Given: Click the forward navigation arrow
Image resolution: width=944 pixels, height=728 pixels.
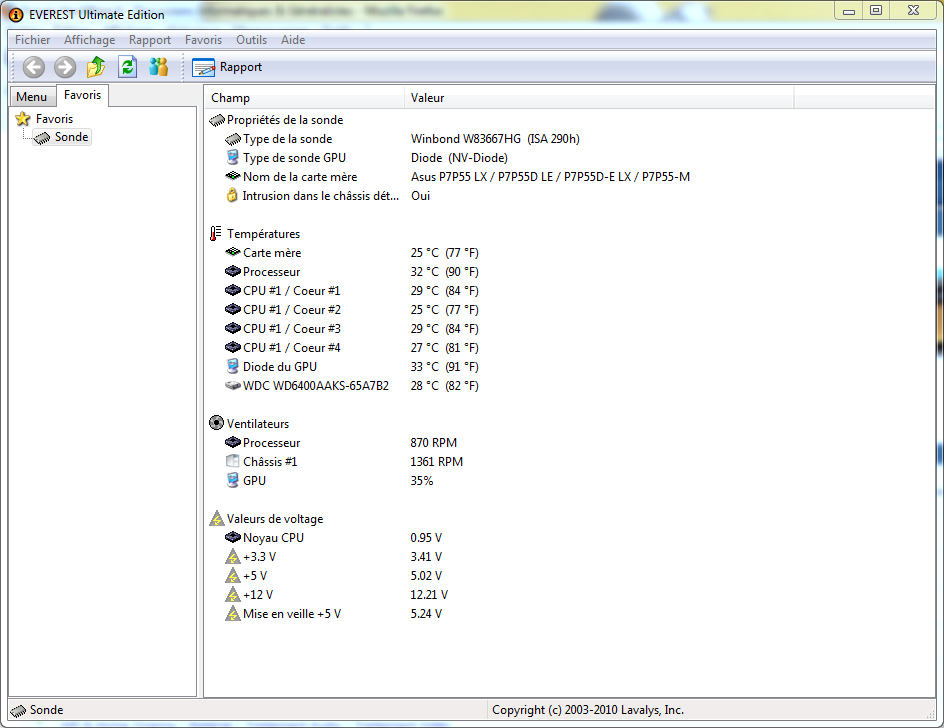Looking at the screenshot, I should (x=64, y=66).
